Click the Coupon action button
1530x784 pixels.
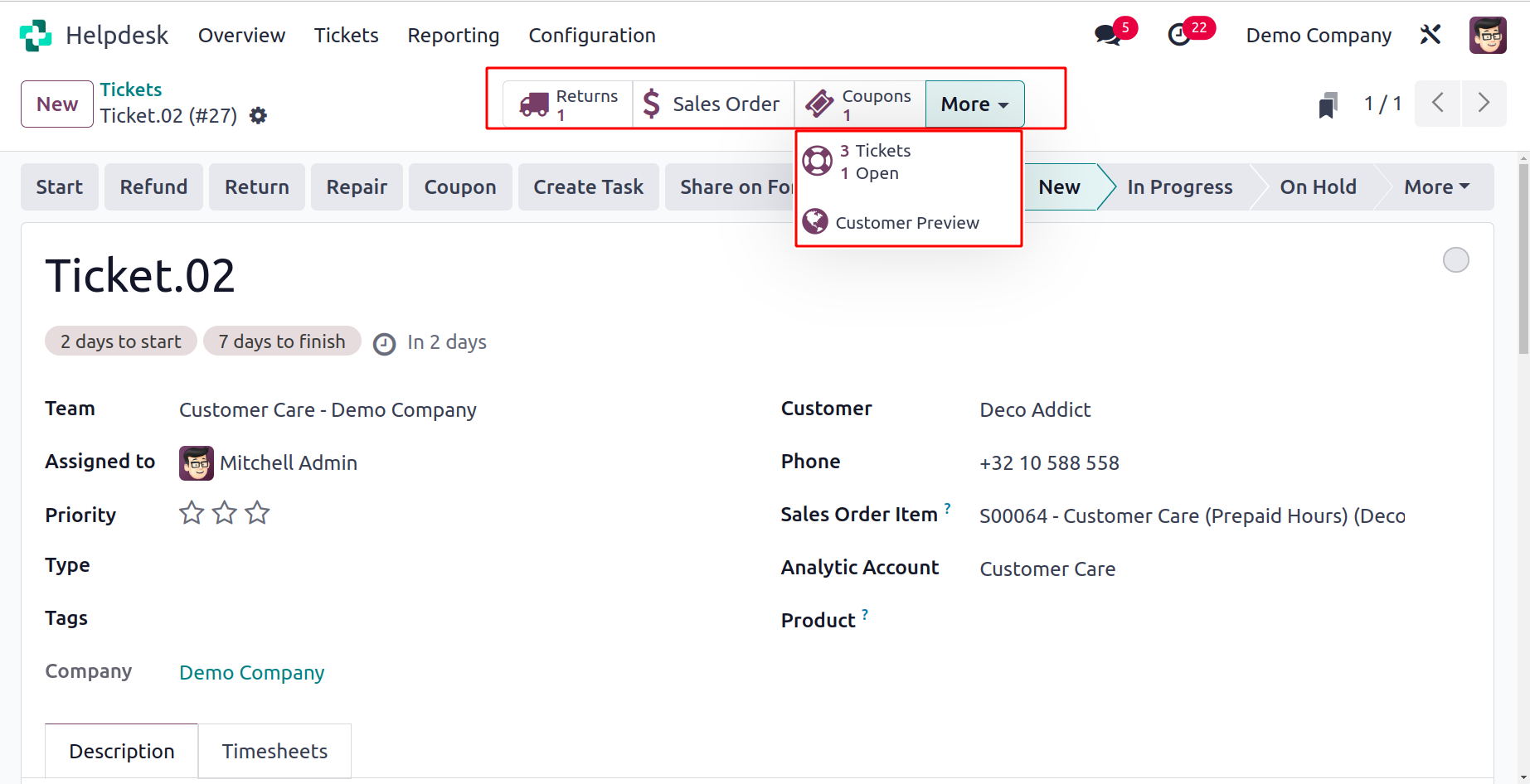click(460, 187)
